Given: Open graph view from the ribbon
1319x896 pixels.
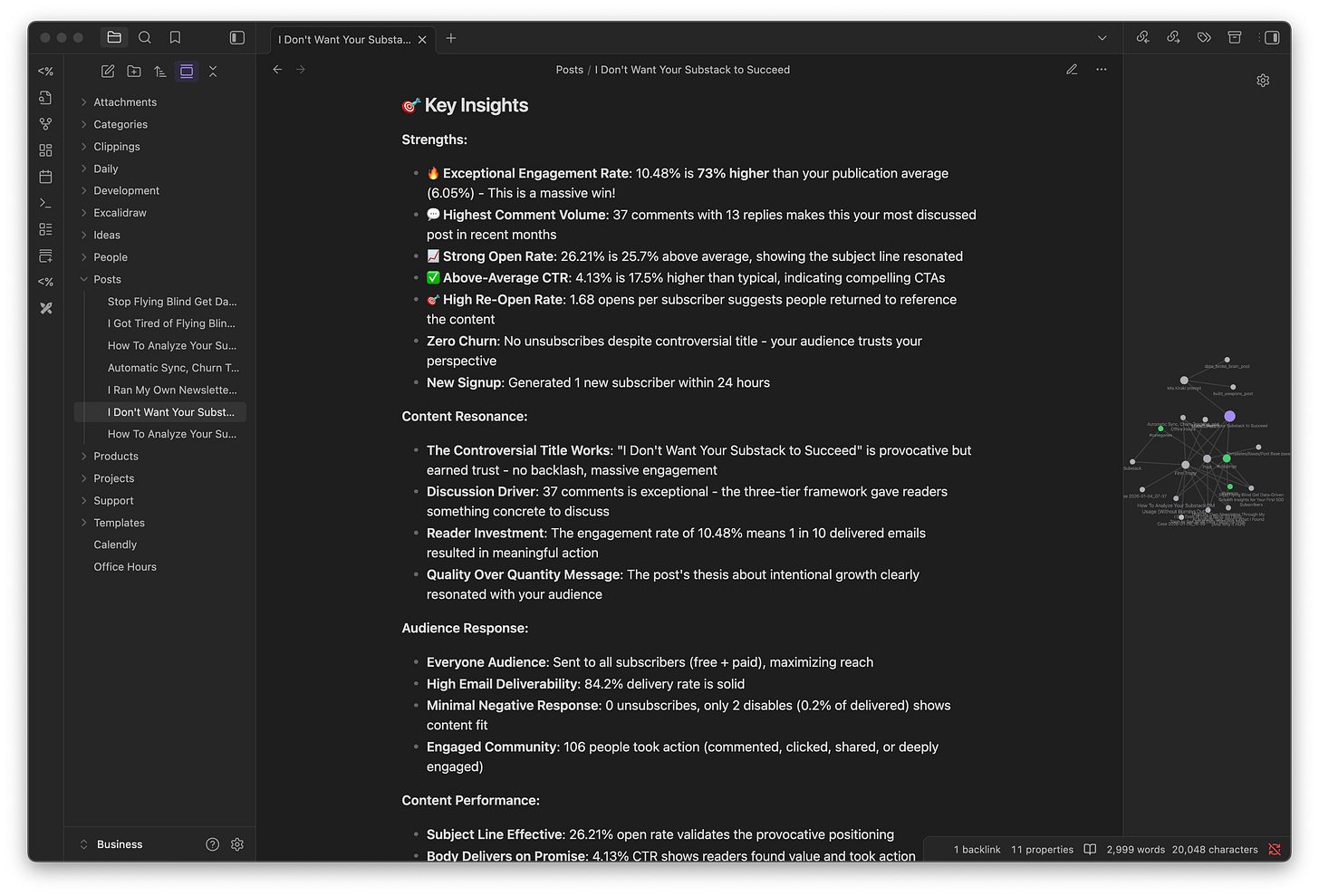Looking at the screenshot, I should (x=45, y=124).
